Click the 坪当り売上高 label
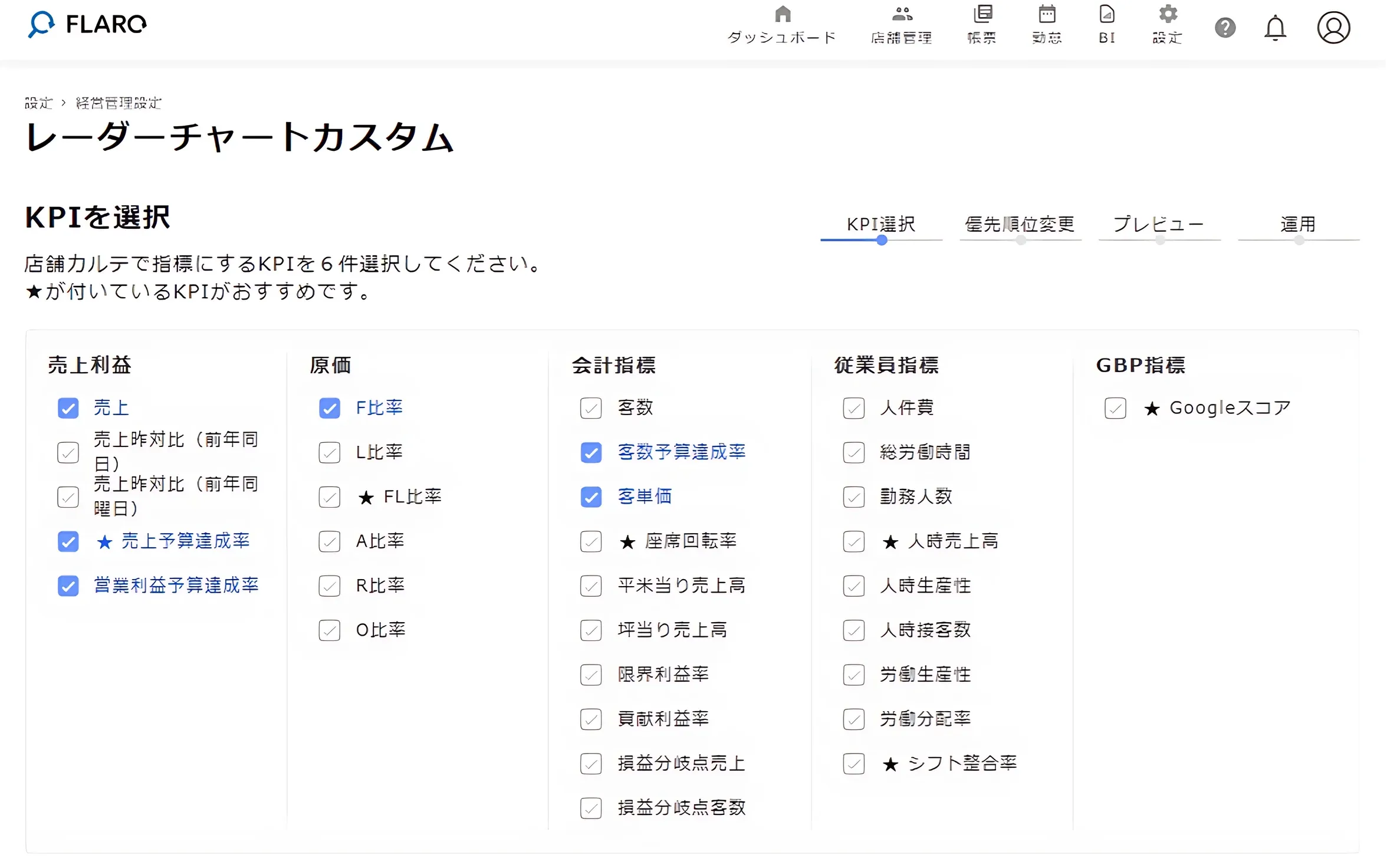Screen dimensions: 1387x868 [x=673, y=630]
